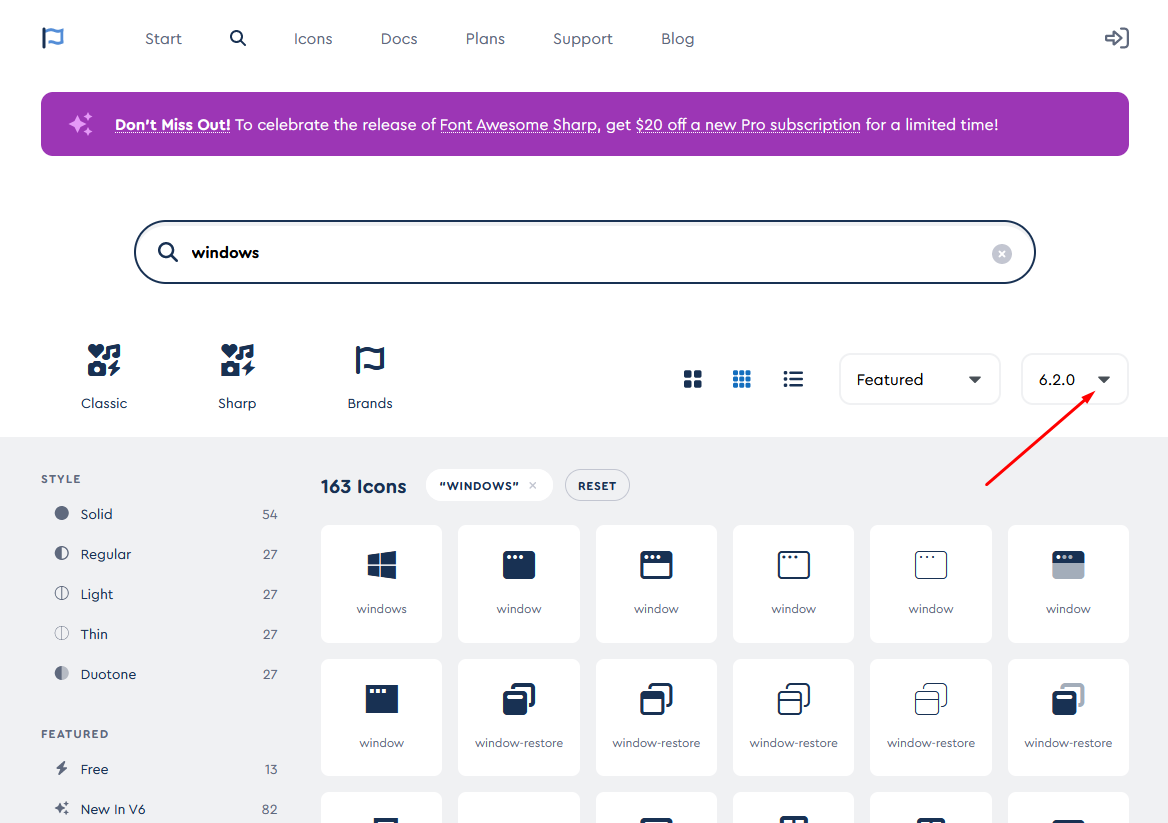The image size is (1168, 823).
Task: Open the sharp square-cornered window icon card
Action: (x=381, y=717)
